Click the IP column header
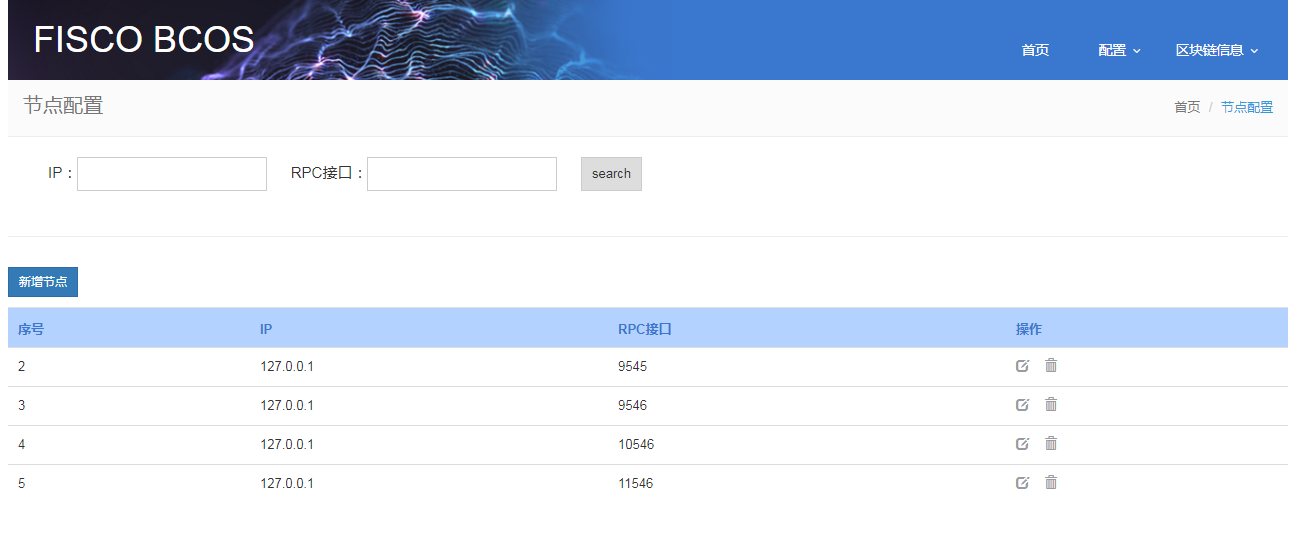 [266, 329]
